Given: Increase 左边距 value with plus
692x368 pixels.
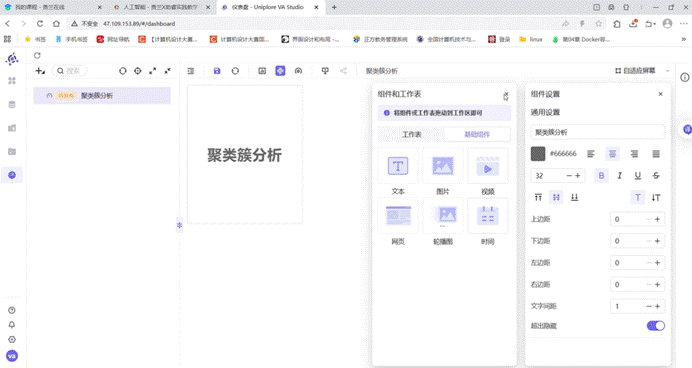Looking at the screenshot, I should [657, 263].
